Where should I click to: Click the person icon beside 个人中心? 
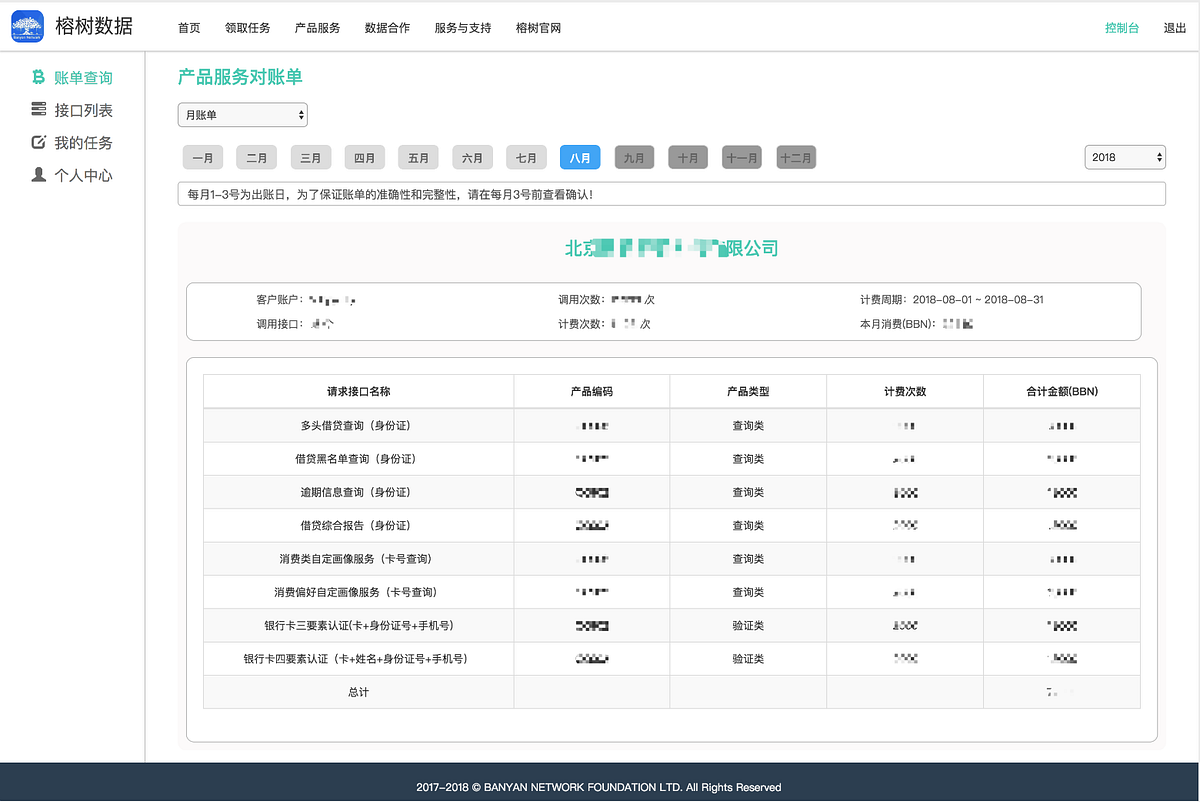tap(39, 175)
